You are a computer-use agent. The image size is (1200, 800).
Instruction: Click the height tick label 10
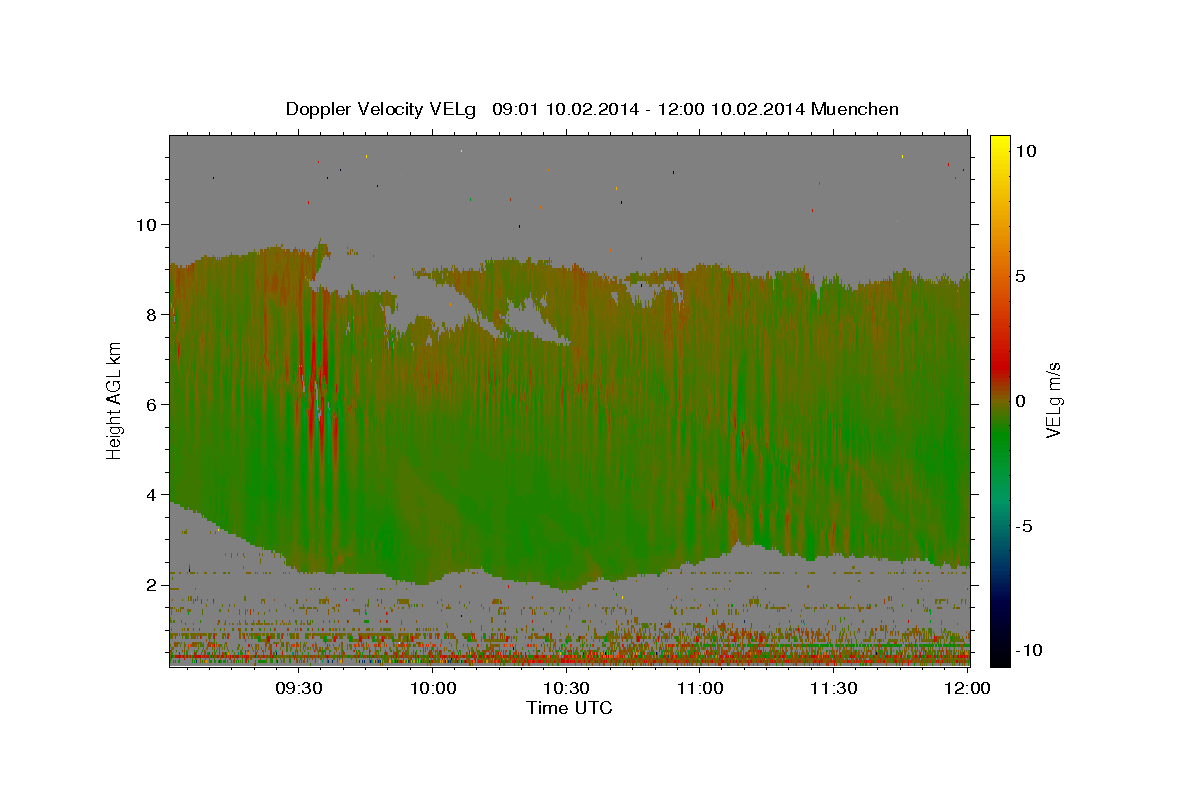coord(149,225)
